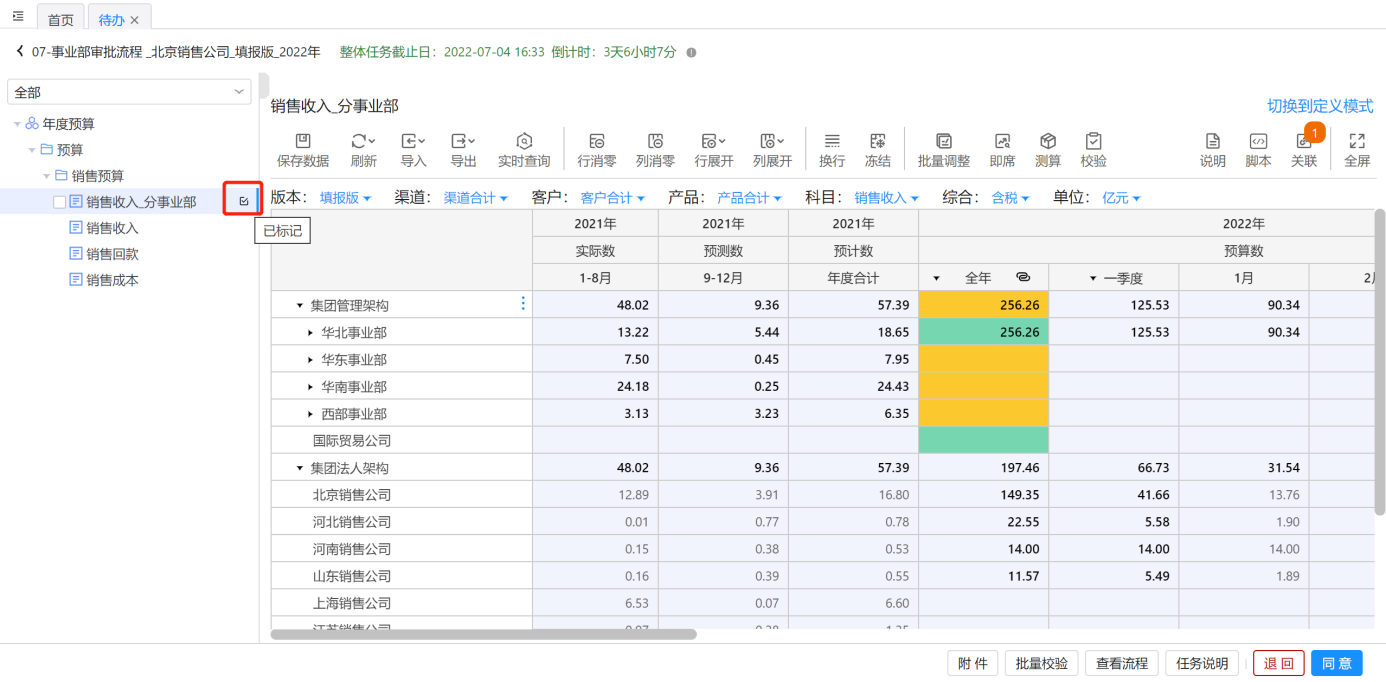Screen dimensions: 1386x682
Task: Click the 关联 icon with badge
Action: (x=1304, y=142)
